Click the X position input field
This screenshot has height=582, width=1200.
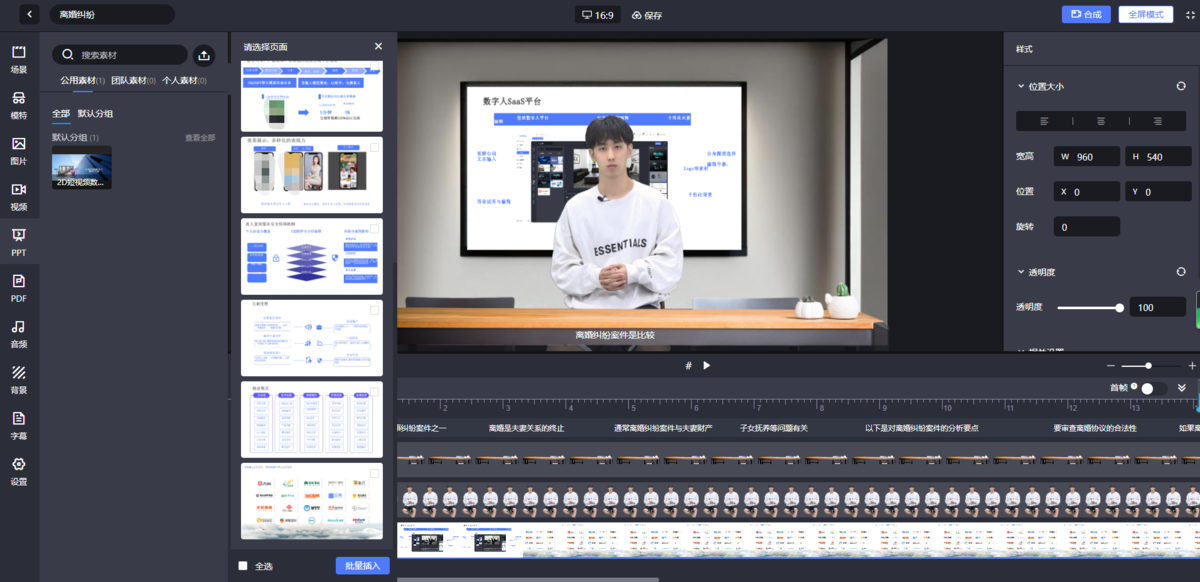point(1086,191)
